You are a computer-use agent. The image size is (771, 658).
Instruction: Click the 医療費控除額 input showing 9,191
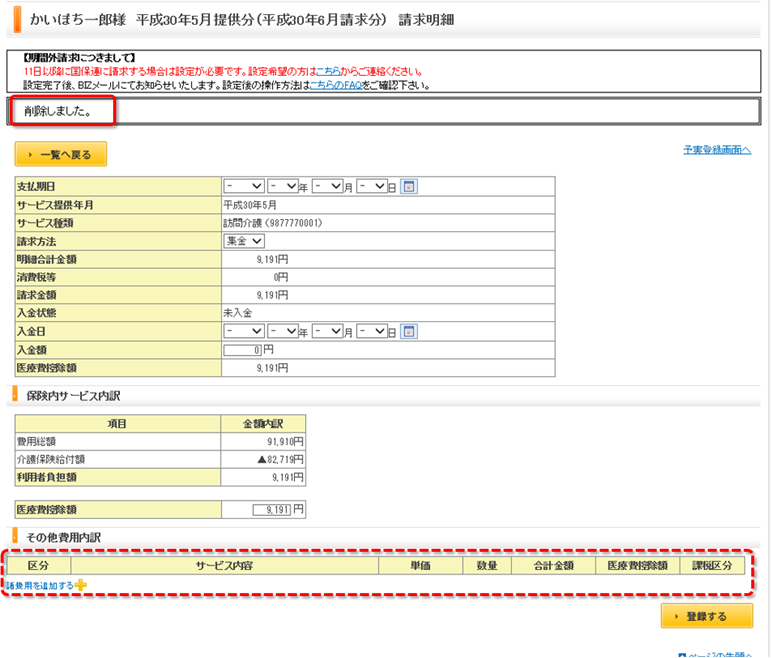pos(271,510)
